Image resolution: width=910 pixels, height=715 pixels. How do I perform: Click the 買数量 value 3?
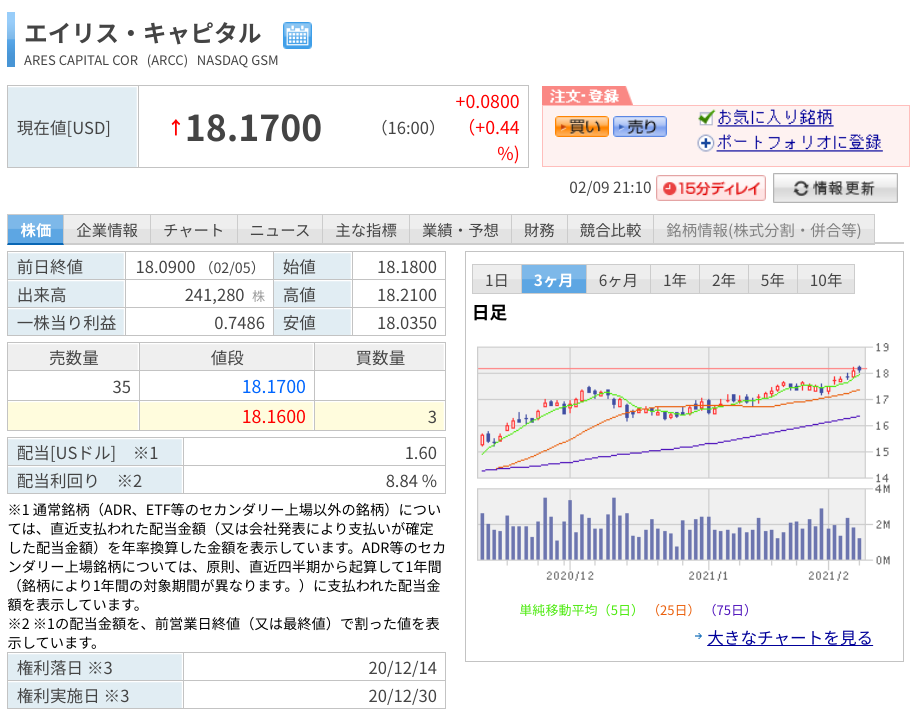(432, 417)
